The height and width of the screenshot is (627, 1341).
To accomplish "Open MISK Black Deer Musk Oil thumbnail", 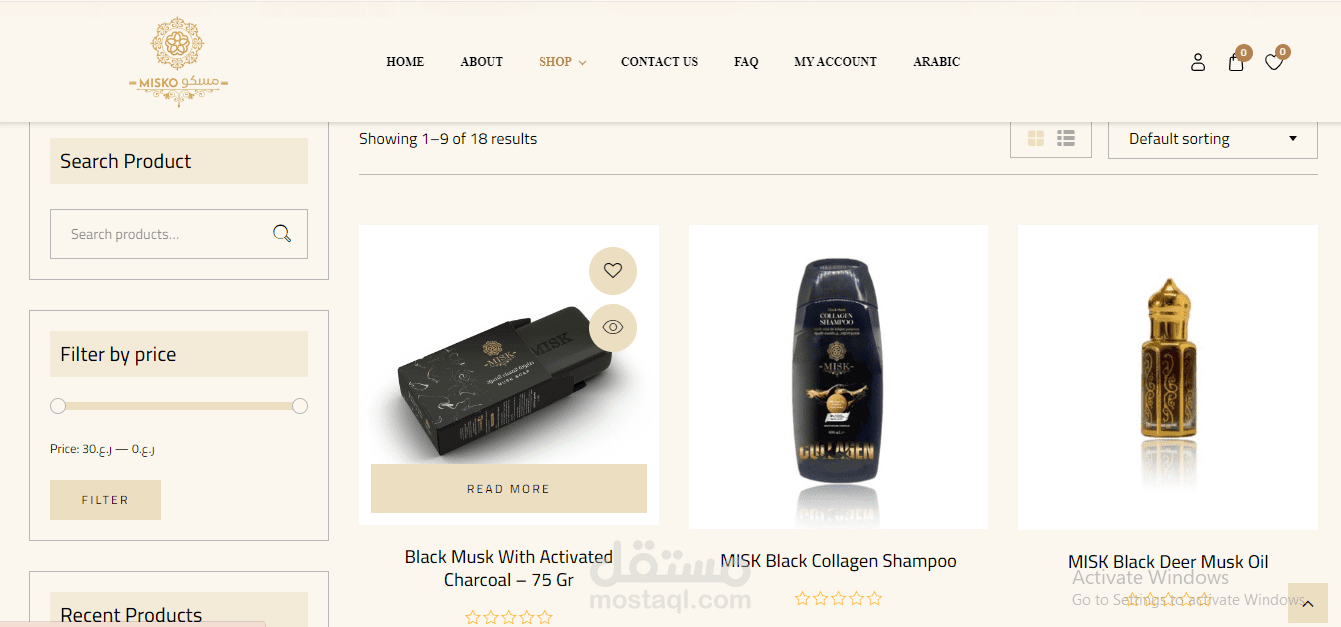I will click(1168, 377).
